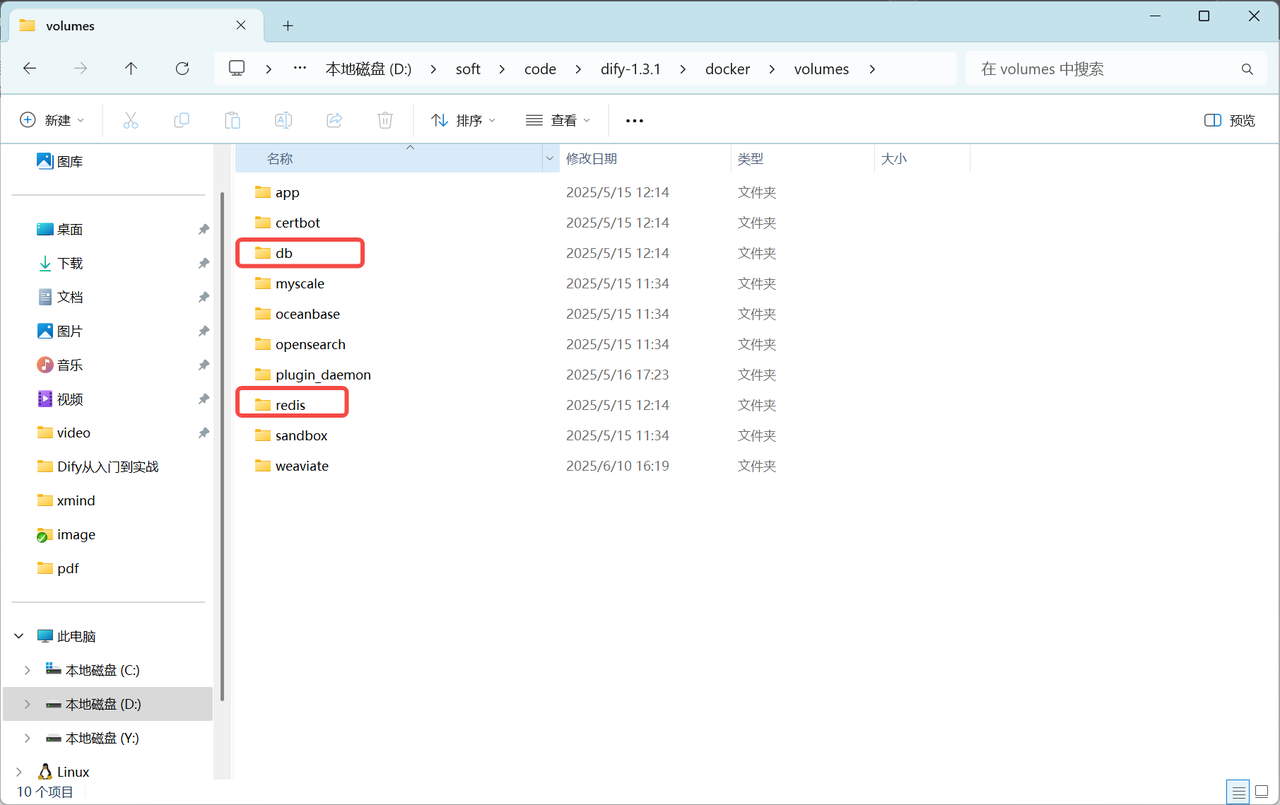Click the Delete trash icon
This screenshot has width=1280, height=805.
point(385,120)
